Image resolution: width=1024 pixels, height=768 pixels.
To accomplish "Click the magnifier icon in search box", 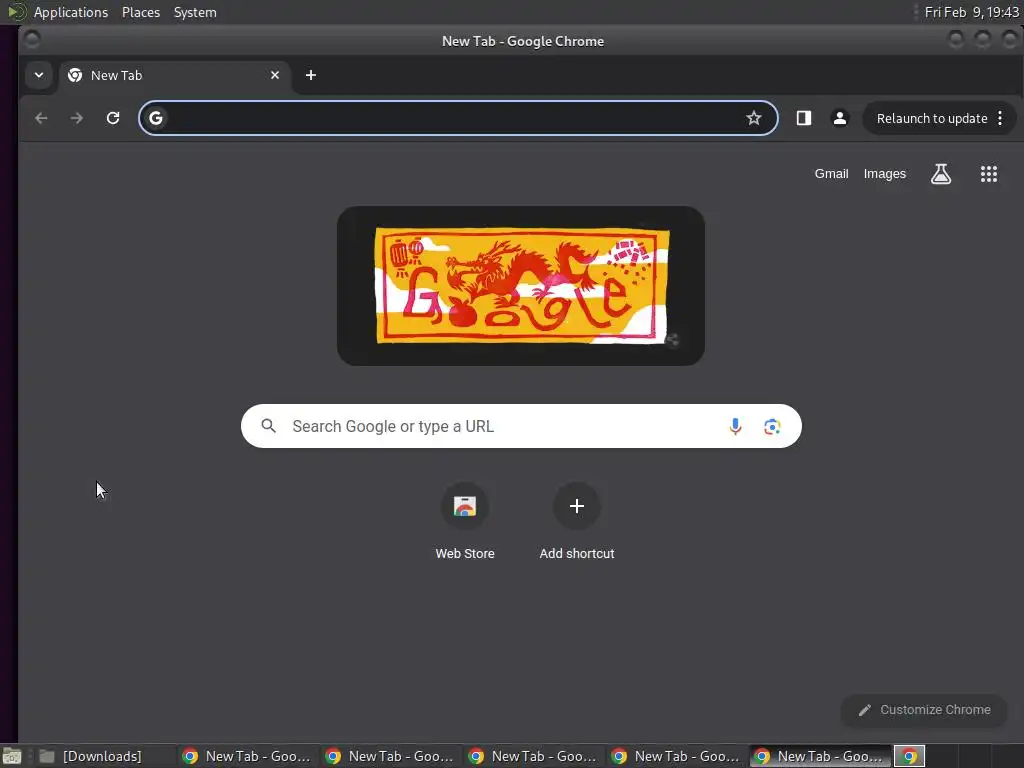I will click(268, 426).
